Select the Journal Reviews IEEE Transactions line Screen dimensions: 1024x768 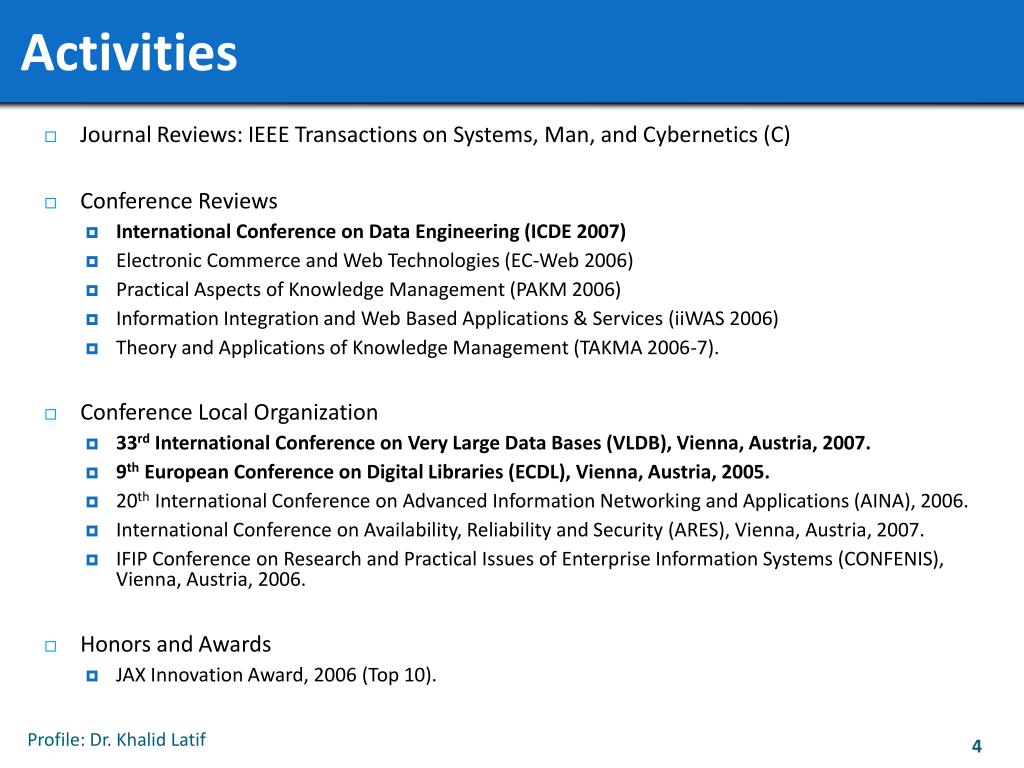435,135
